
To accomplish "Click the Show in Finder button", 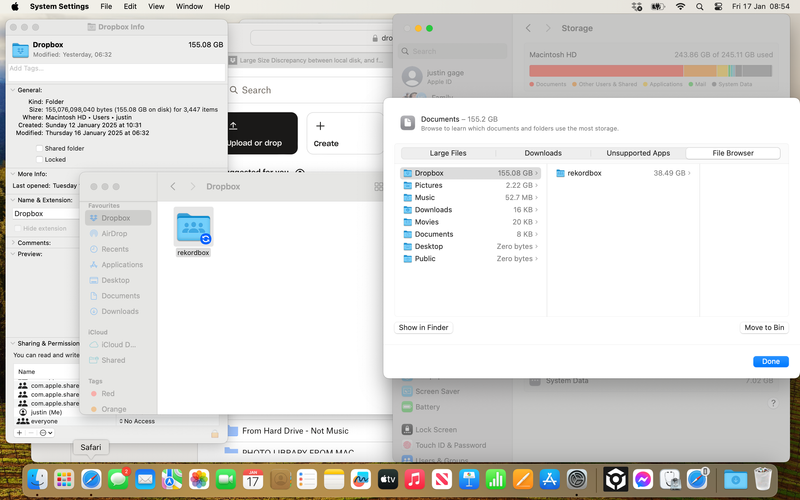I will pyautogui.click(x=424, y=327).
